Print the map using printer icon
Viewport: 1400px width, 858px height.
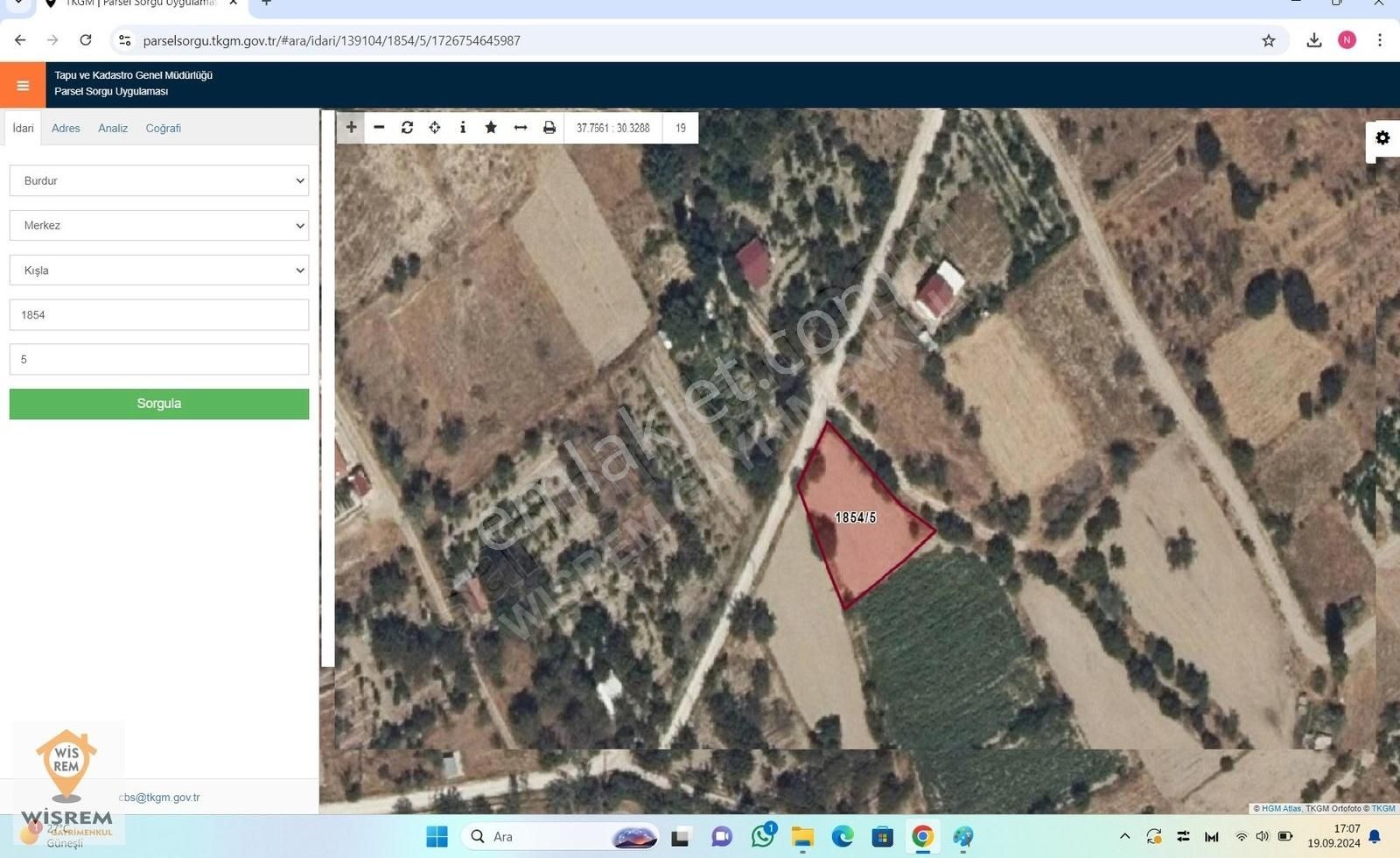pos(549,128)
